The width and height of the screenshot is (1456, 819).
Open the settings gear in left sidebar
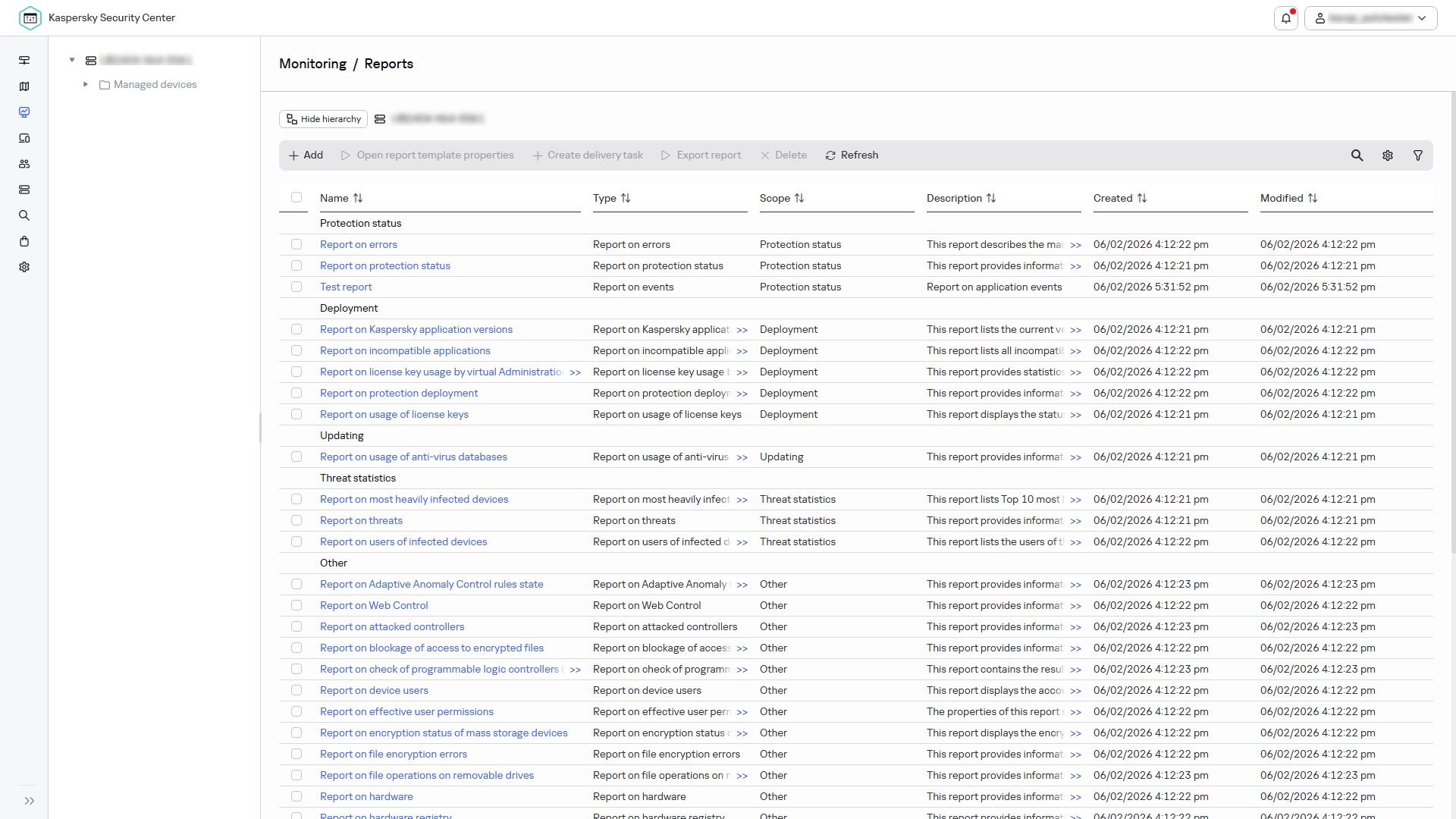point(24,267)
